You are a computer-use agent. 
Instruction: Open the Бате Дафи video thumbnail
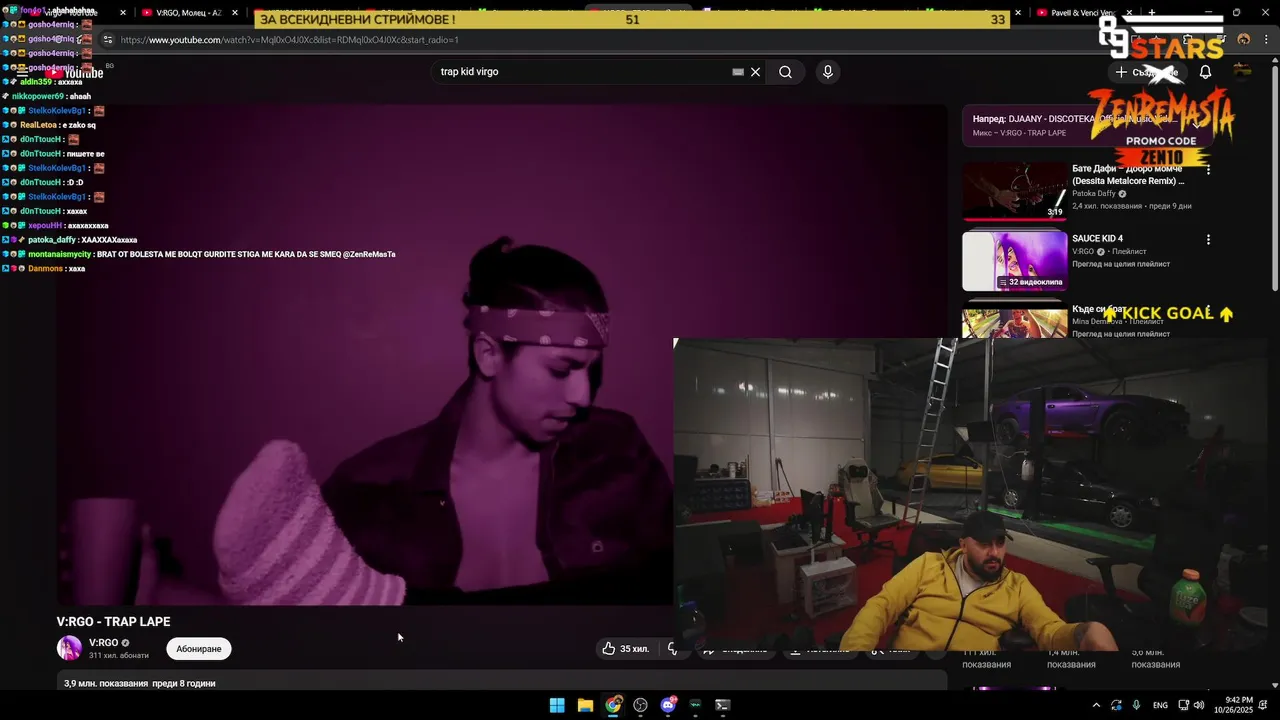pos(1014,191)
